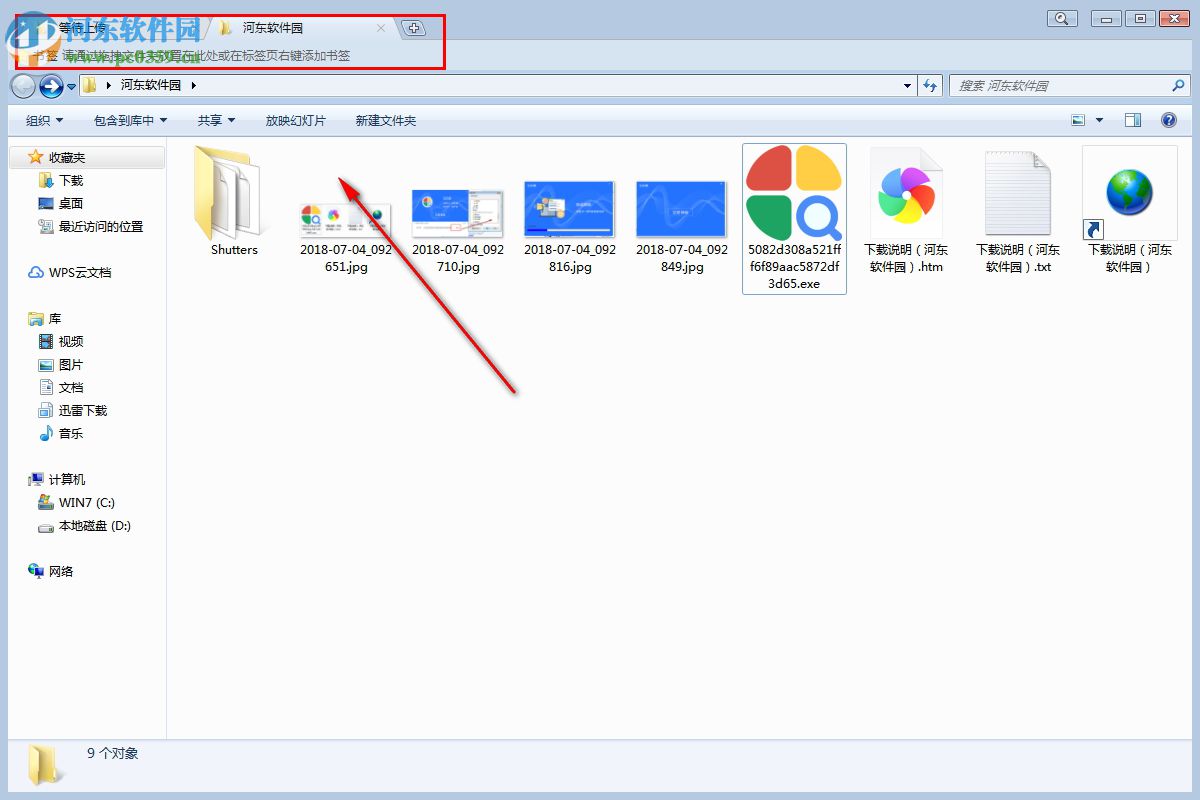The width and height of the screenshot is (1200, 800).
Task: Open Help with the question mark icon
Action: (1168, 120)
